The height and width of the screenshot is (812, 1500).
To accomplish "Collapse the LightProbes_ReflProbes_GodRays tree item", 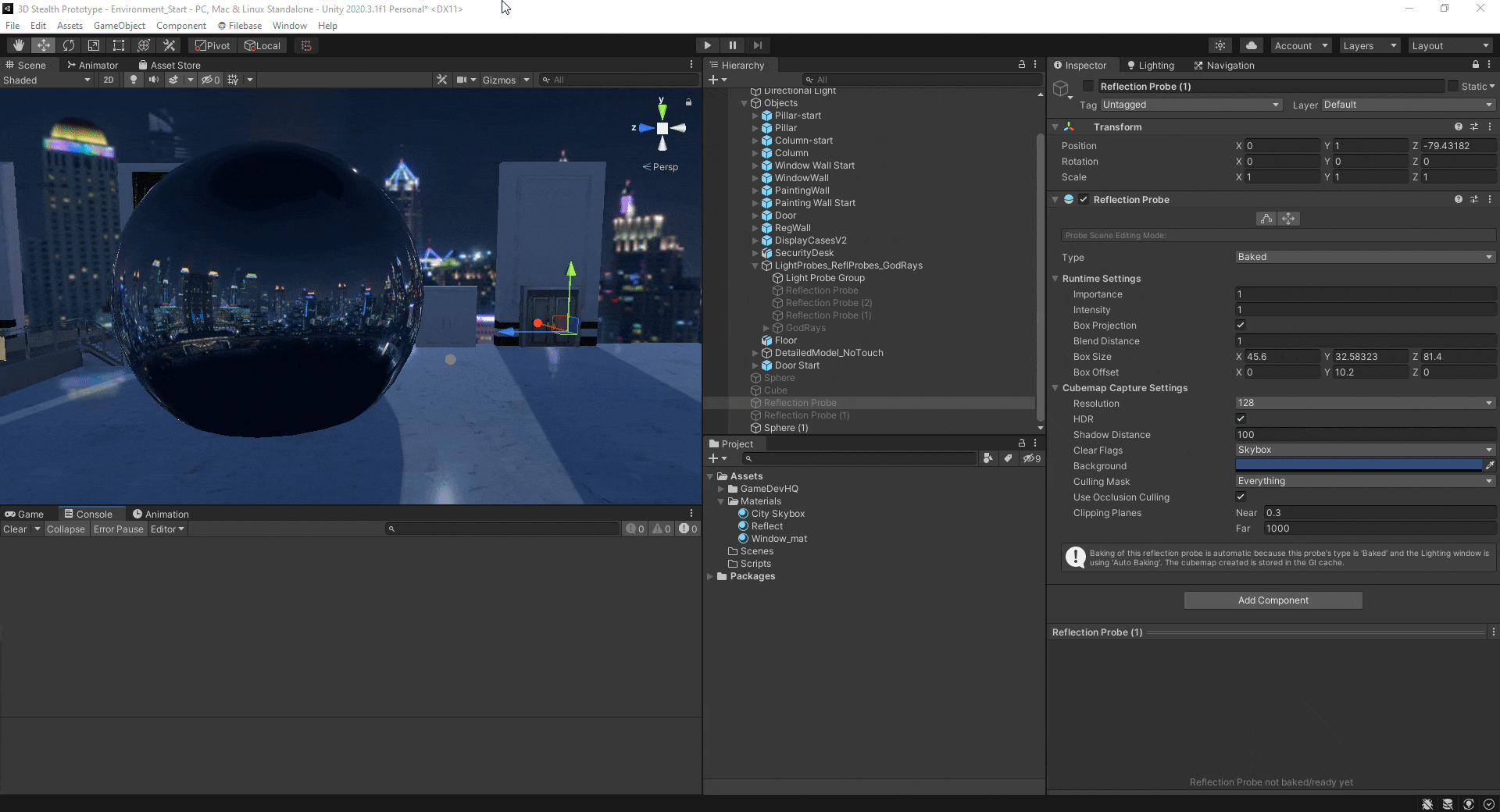I will tap(755, 265).
